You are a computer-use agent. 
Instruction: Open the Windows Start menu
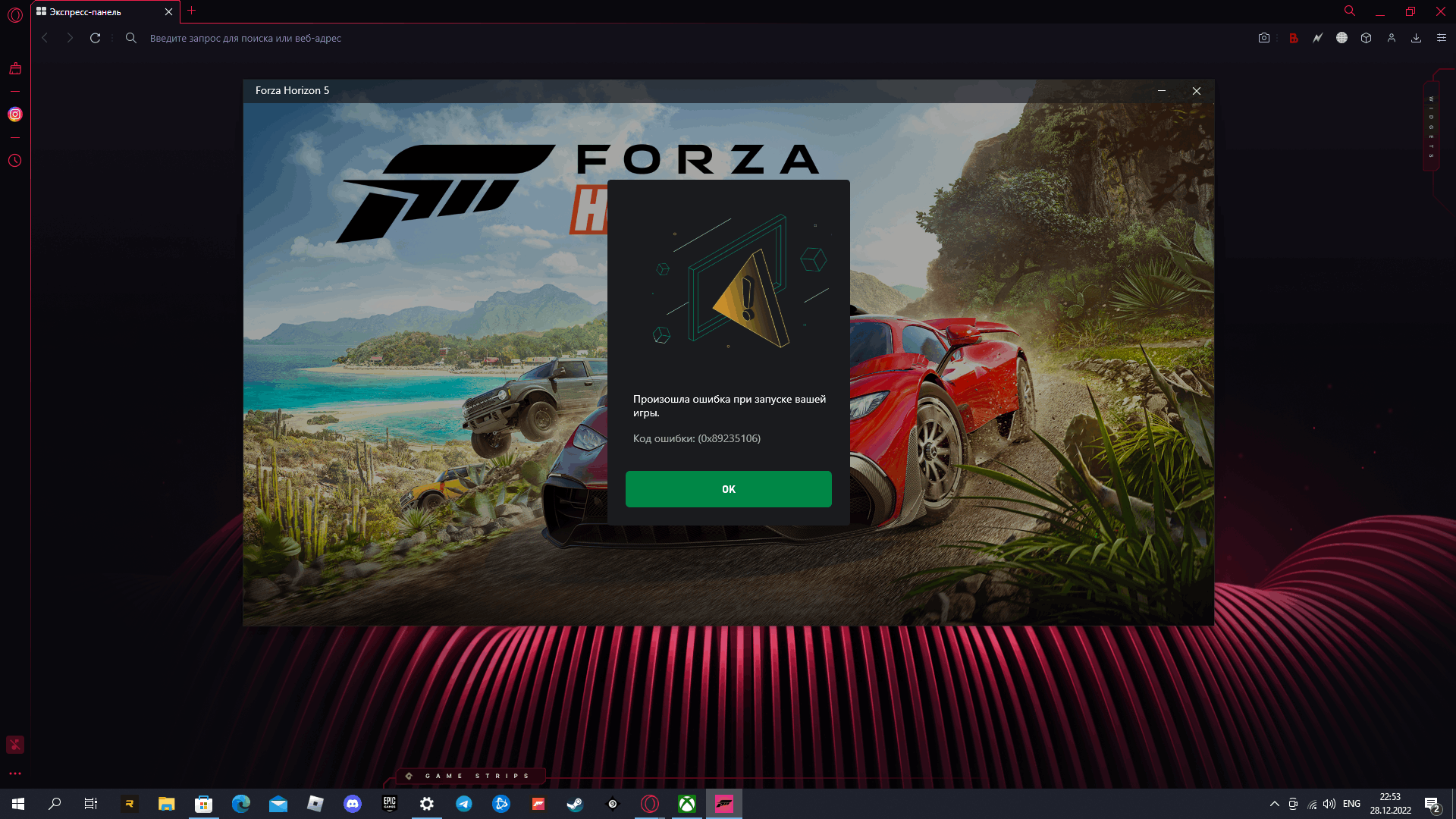tap(18, 804)
